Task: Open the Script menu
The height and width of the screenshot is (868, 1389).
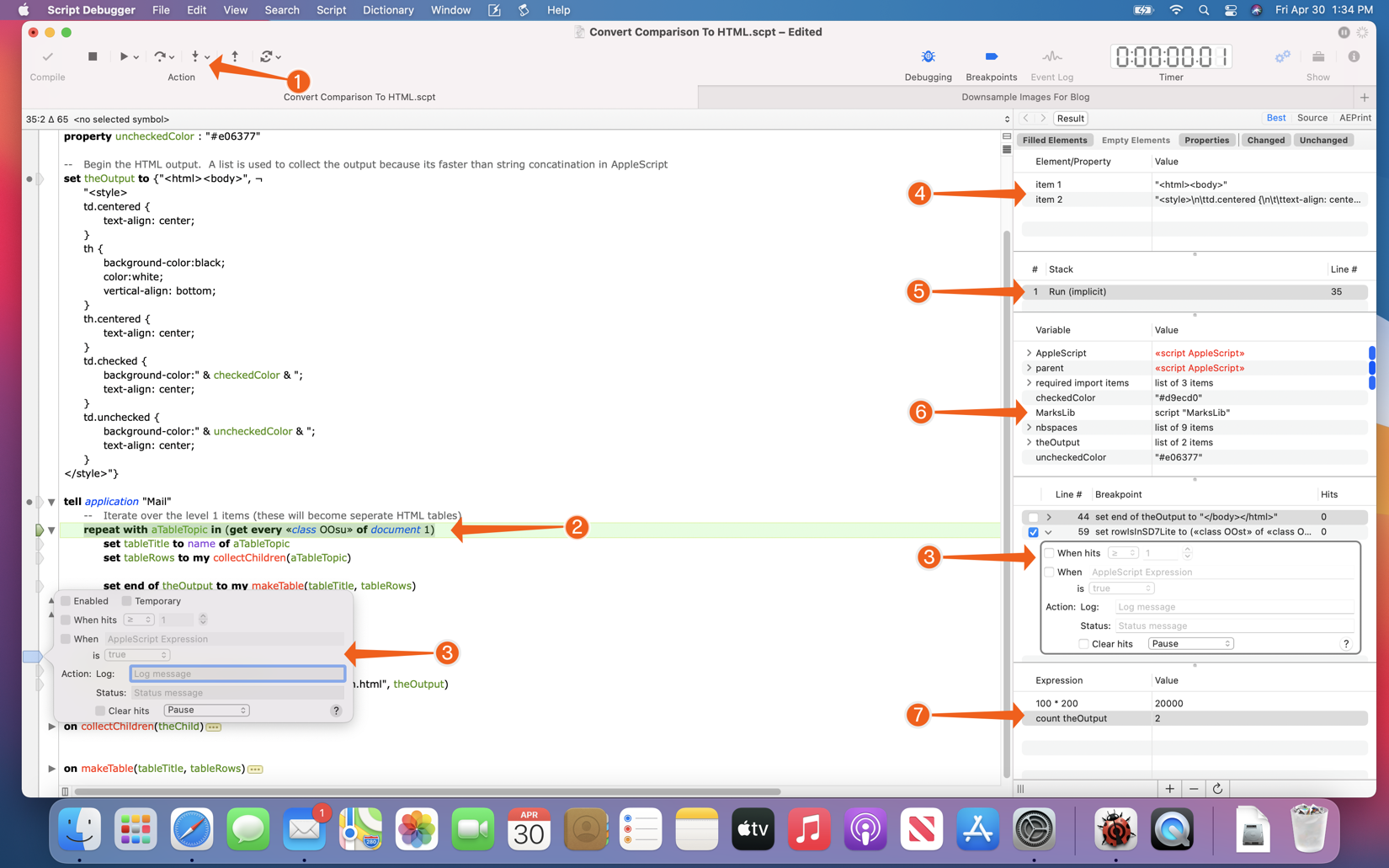Action: 331,10
